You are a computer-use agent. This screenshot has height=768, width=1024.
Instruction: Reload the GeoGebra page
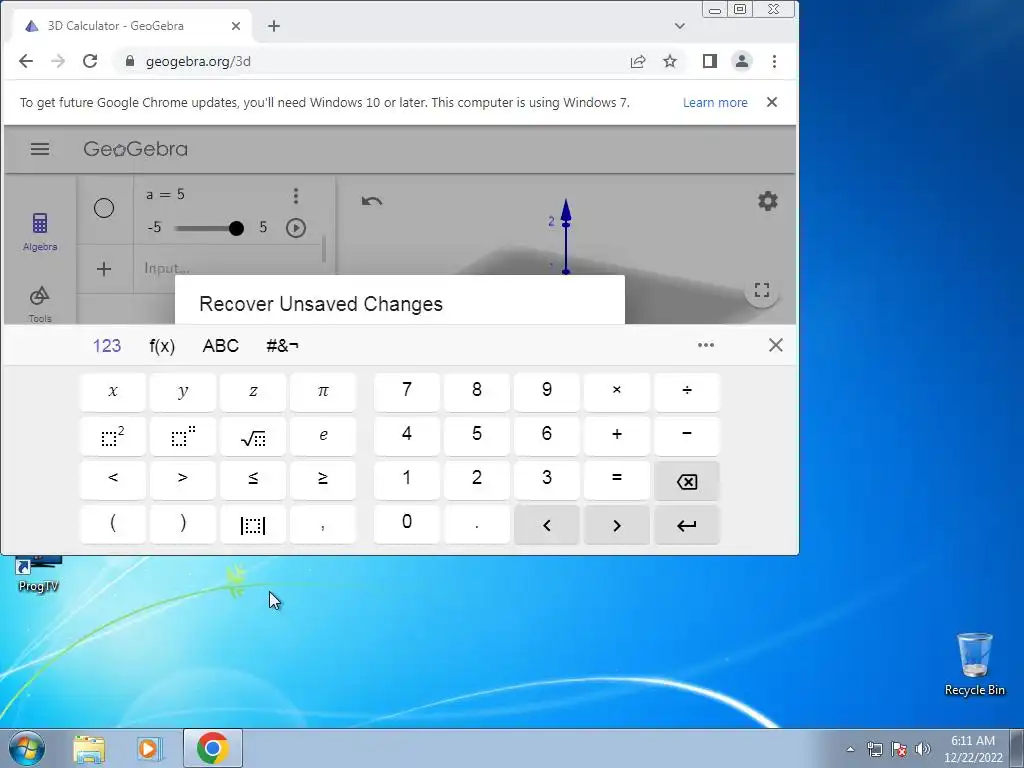[x=90, y=61]
